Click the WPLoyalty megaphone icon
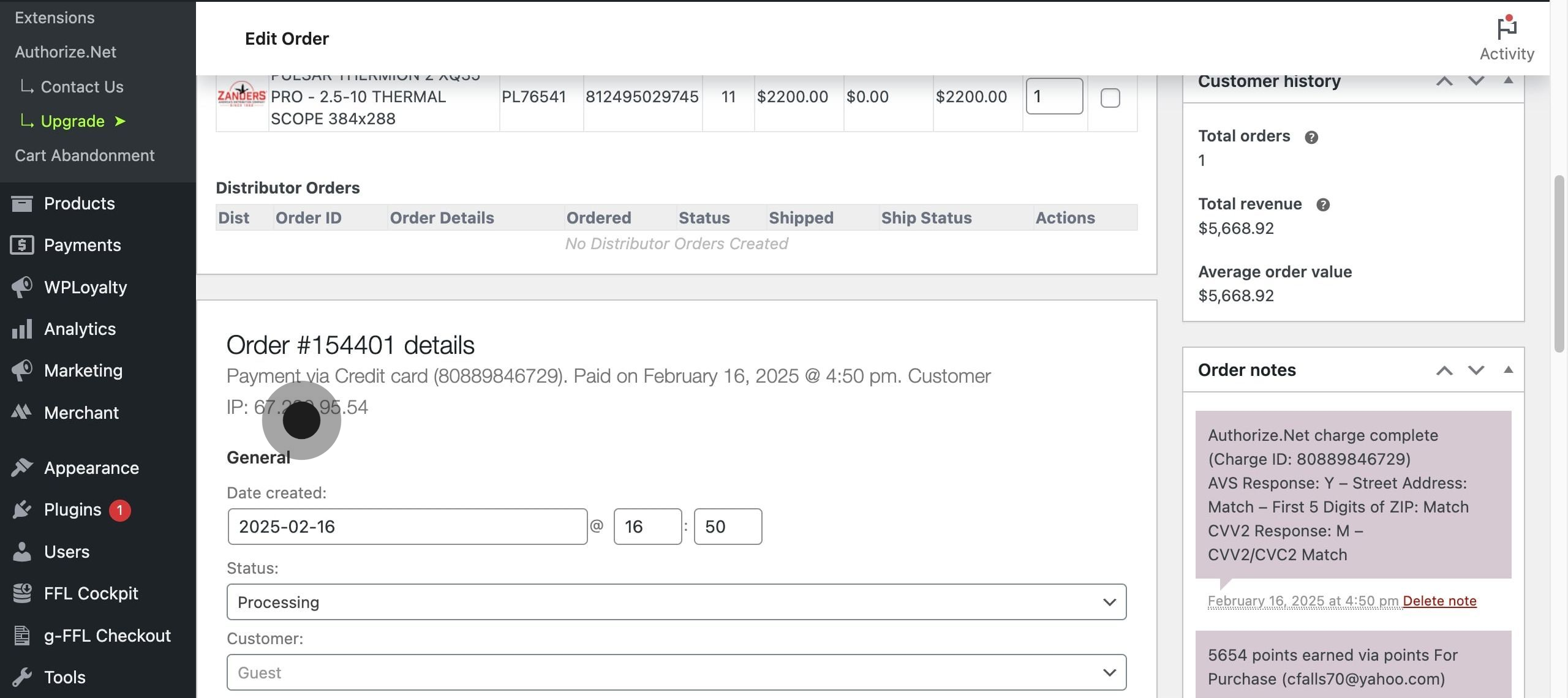Screen dimensions: 1568x698 22,287
